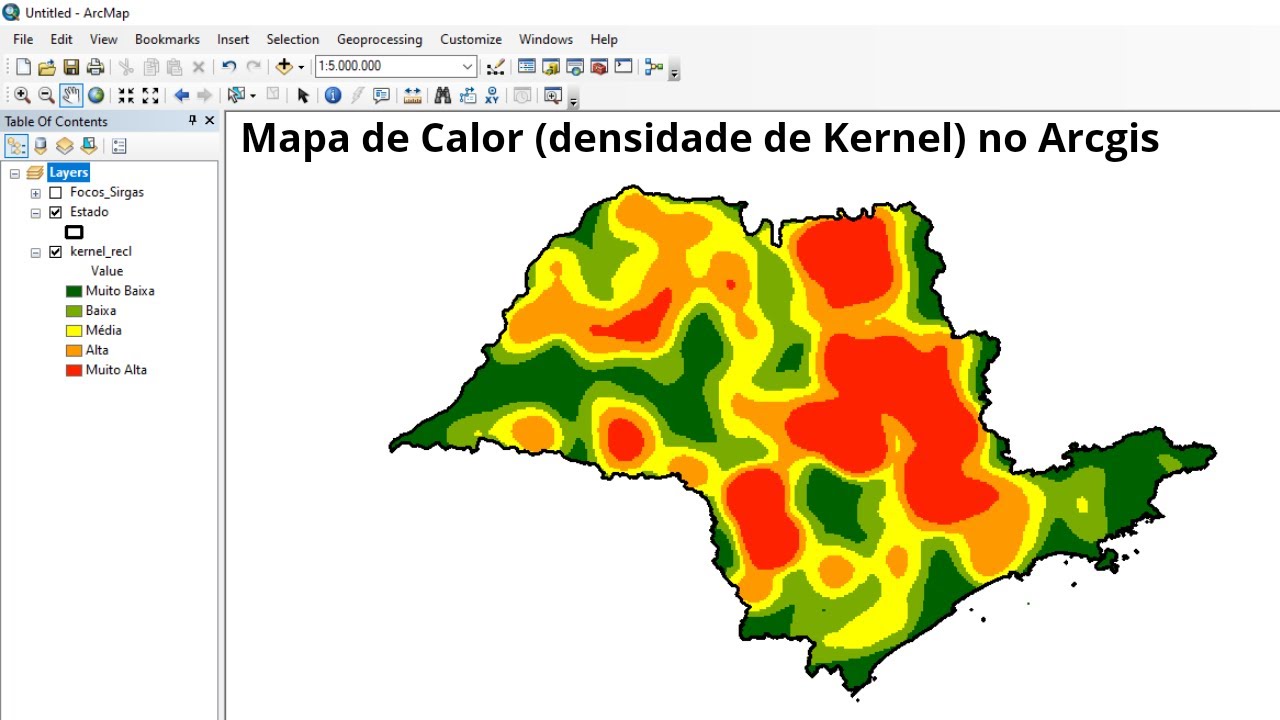List layers by source
The image size is (1280, 720).
41,146
